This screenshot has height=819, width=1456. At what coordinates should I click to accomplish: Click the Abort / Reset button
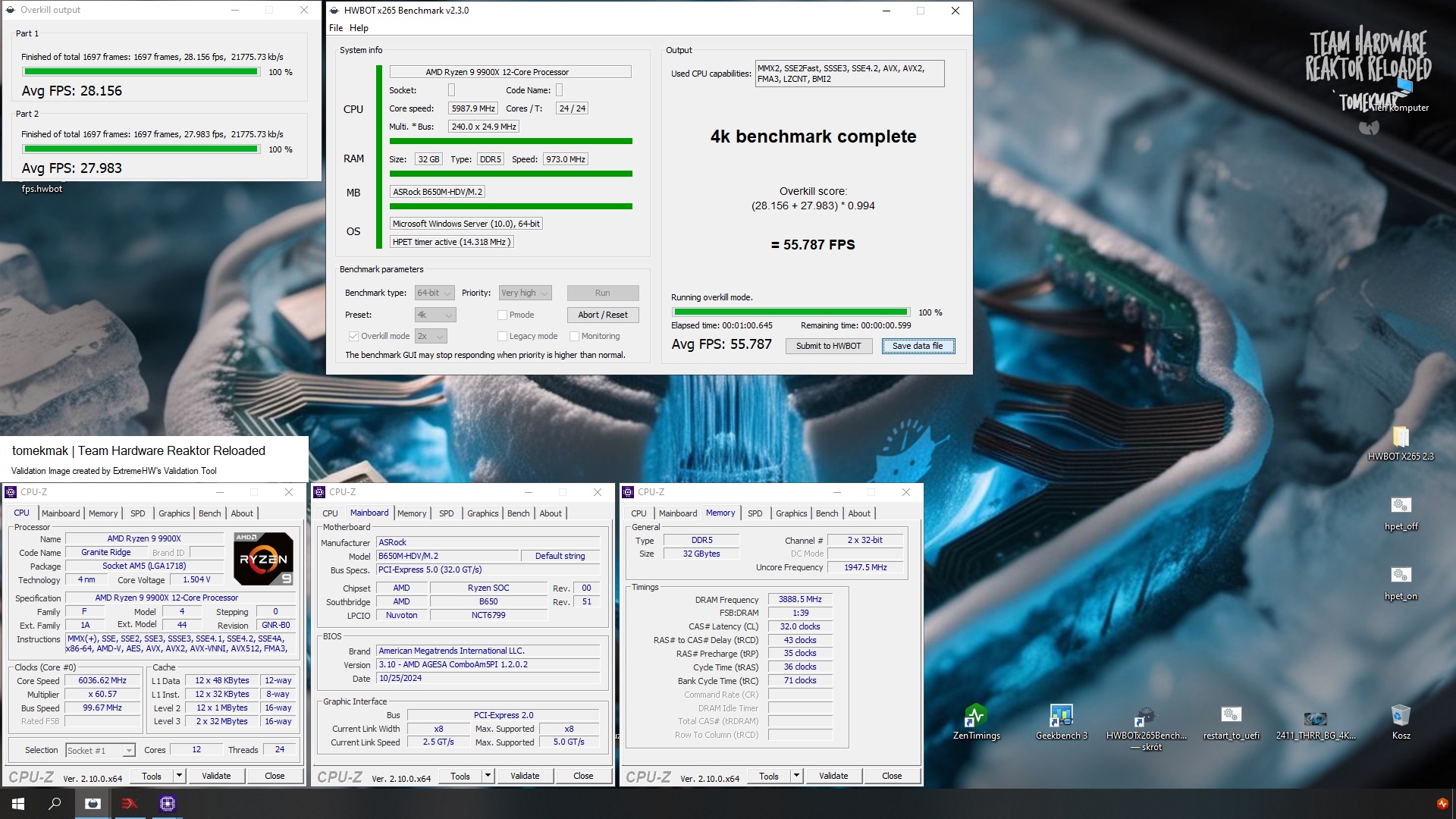pyautogui.click(x=603, y=315)
